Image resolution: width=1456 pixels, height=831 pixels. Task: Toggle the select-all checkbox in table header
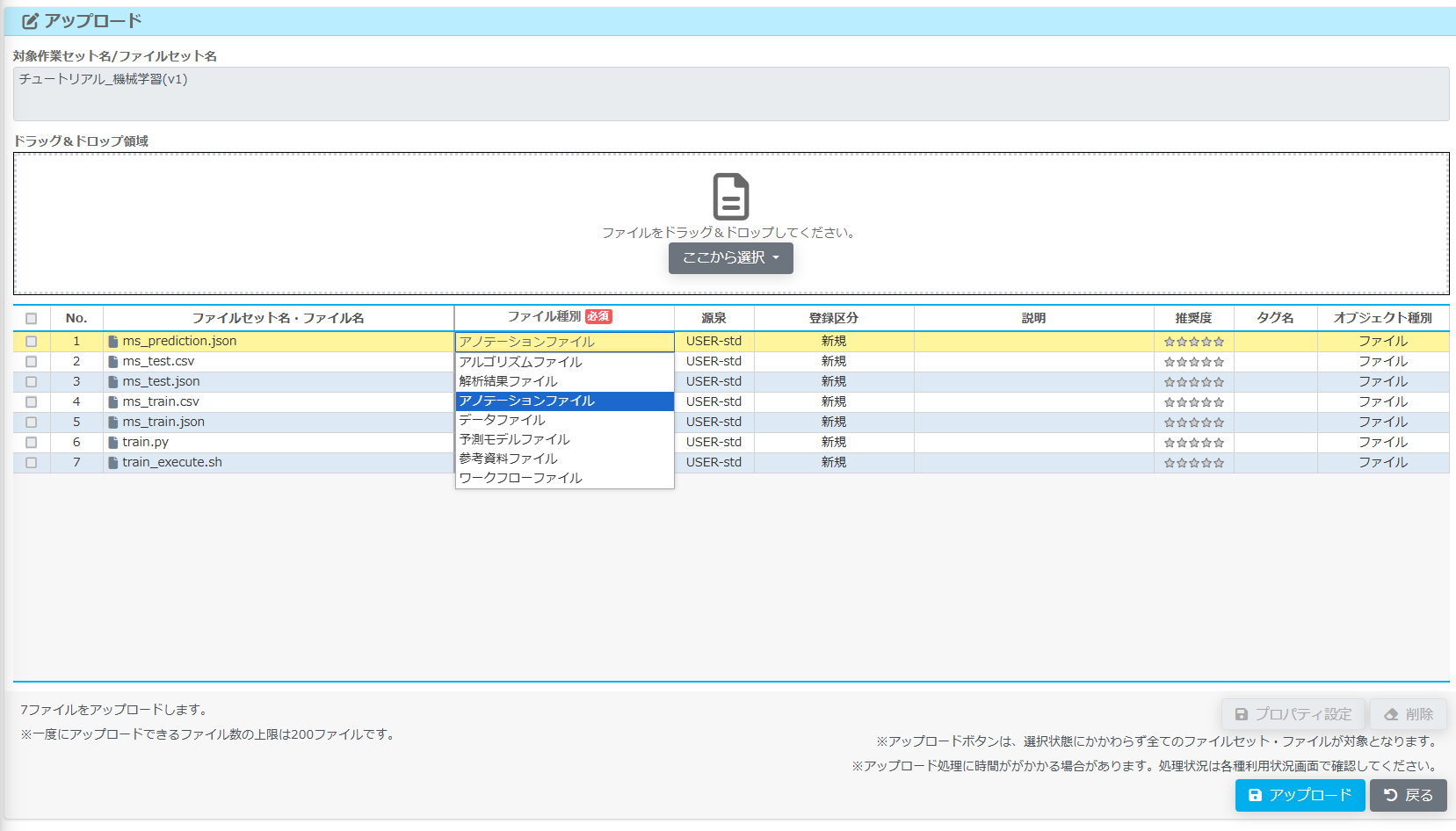(32, 319)
